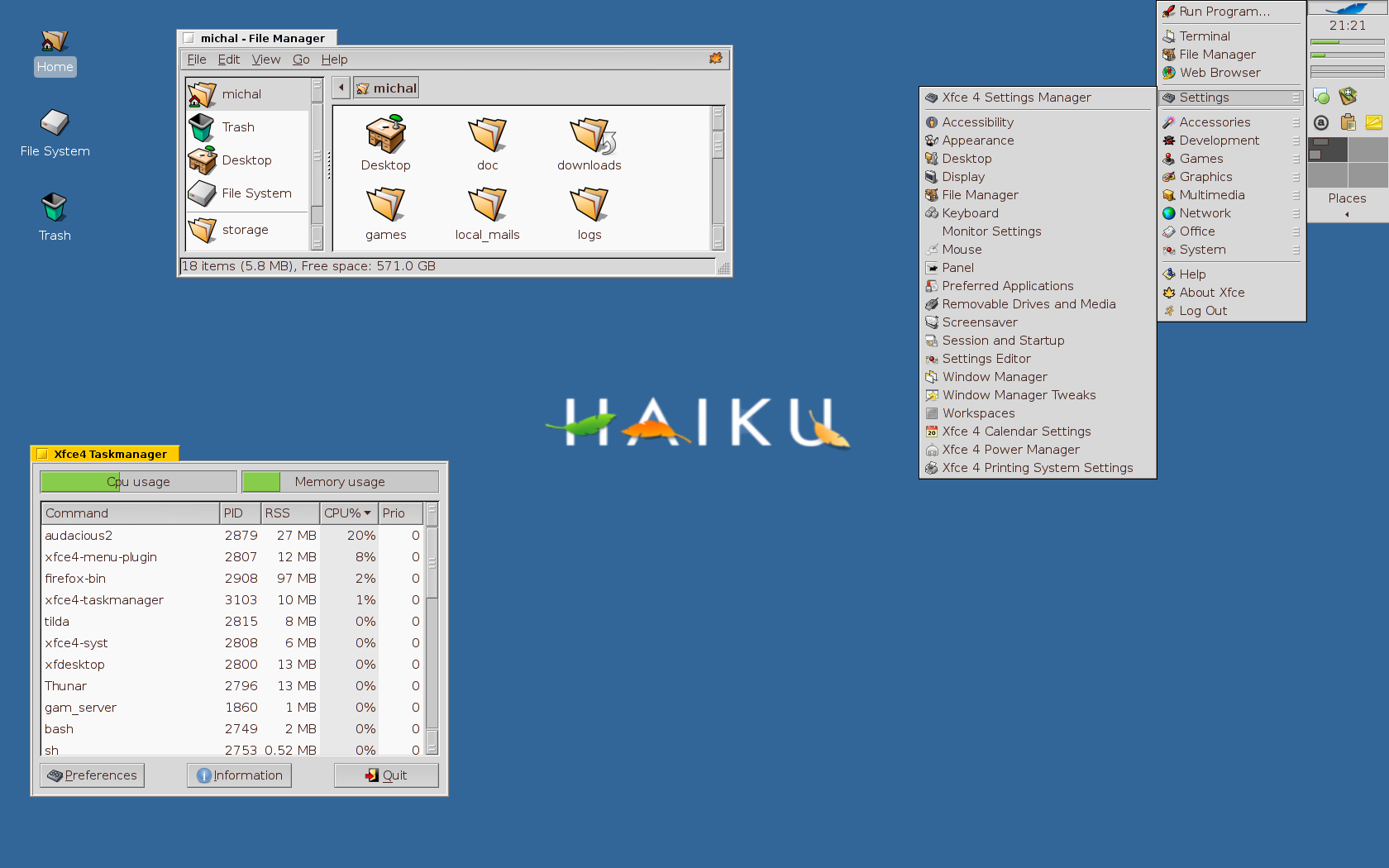This screenshot has height=868, width=1389.
Task: Click Quit button in Taskmanager
Action: tap(386, 775)
